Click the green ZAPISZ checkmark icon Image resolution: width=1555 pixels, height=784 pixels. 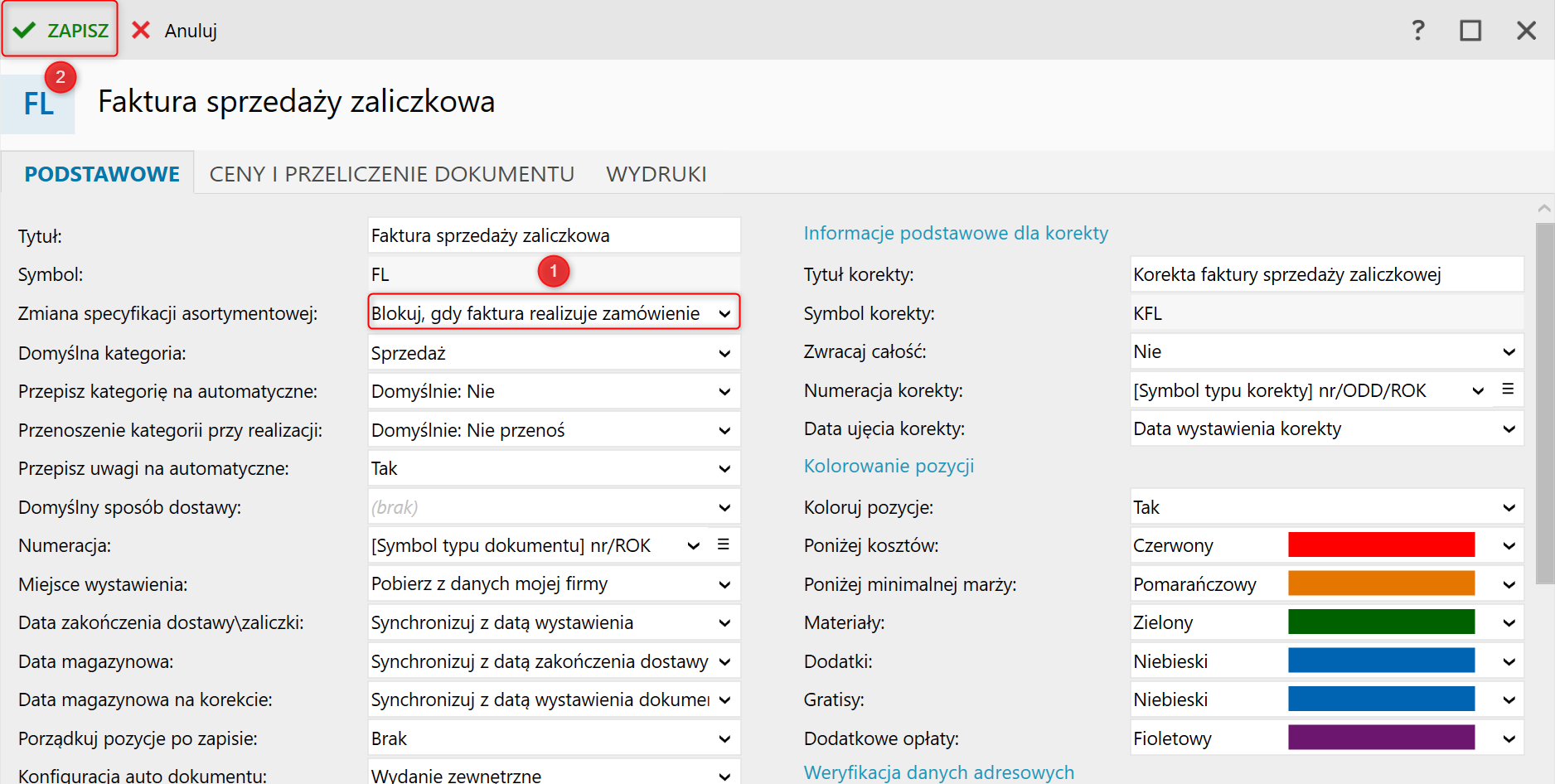pyautogui.click(x=25, y=31)
